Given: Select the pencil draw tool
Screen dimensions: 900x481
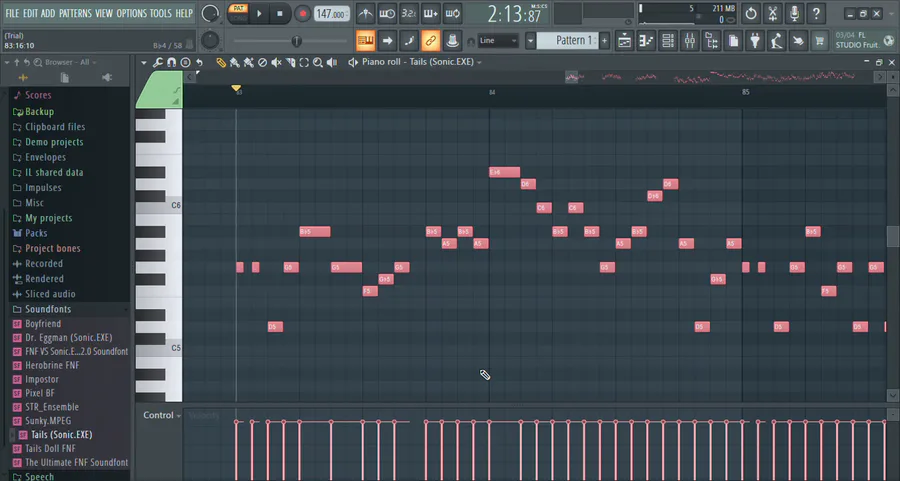Looking at the screenshot, I should click(x=221, y=62).
